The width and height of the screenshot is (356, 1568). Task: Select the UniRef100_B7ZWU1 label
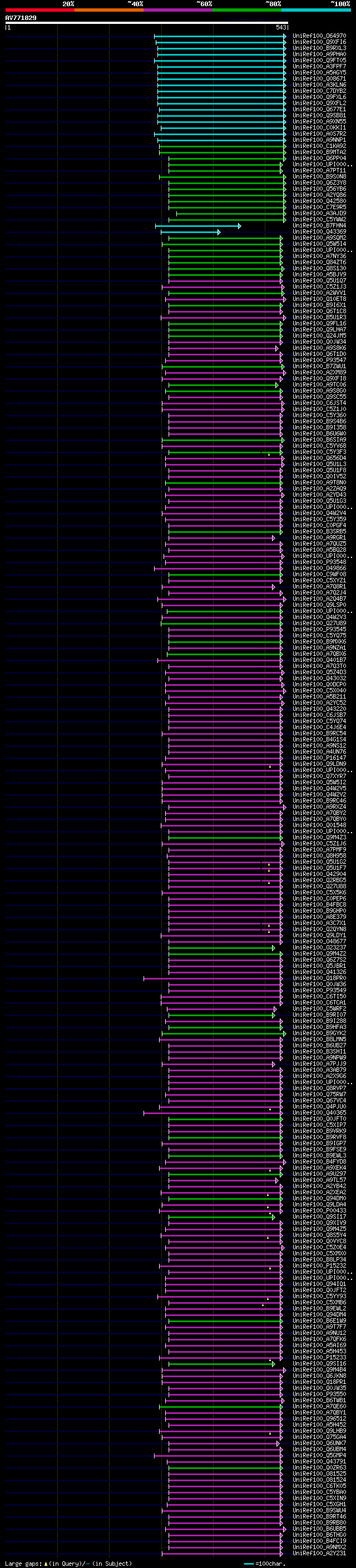click(x=319, y=367)
